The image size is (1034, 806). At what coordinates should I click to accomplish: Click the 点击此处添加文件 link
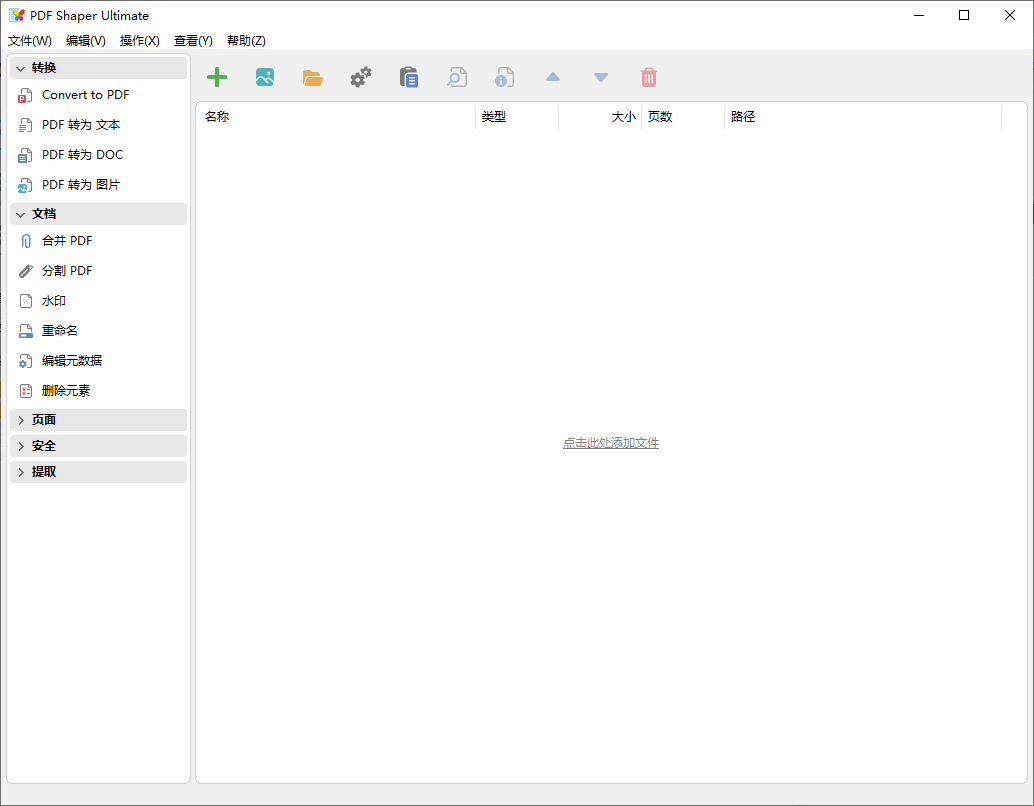611,442
